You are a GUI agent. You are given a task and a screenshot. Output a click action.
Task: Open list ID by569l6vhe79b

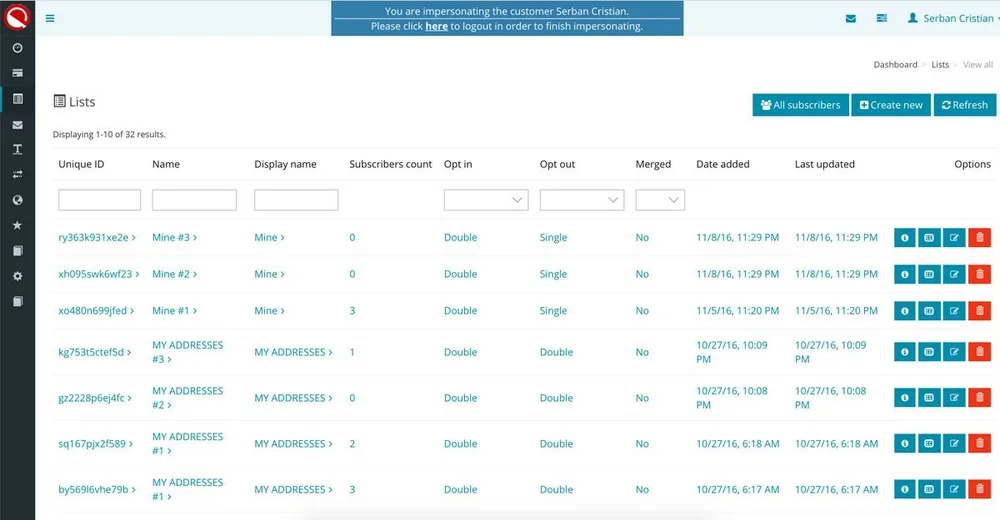(97, 489)
